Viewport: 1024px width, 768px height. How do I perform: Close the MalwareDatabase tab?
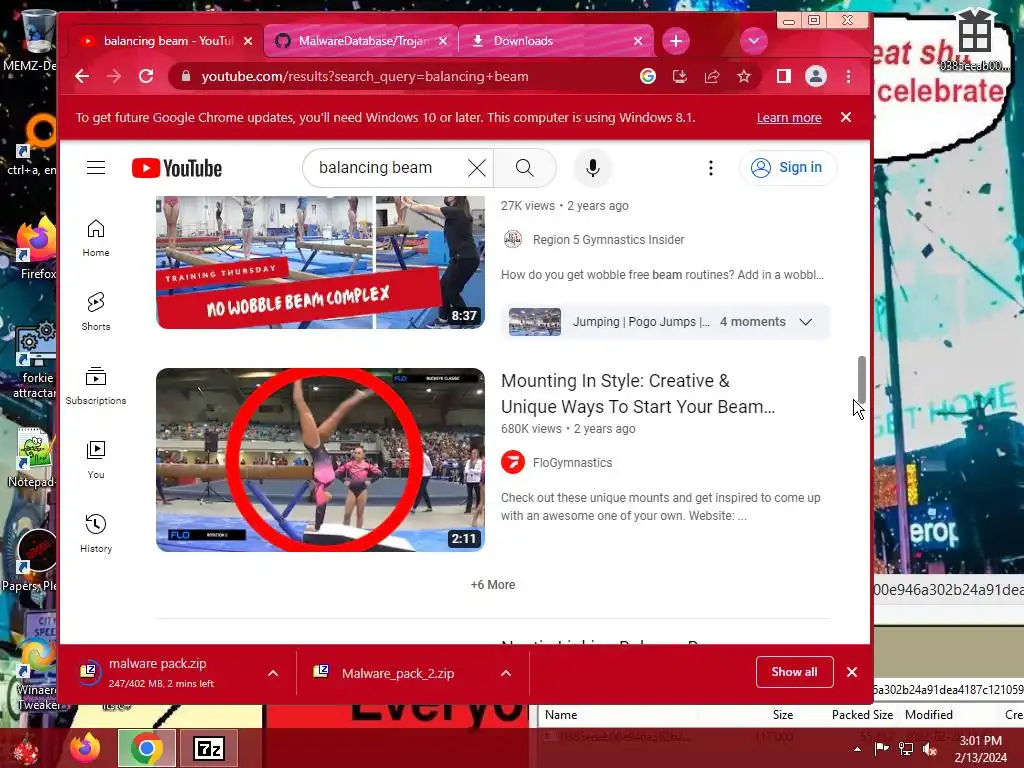[x=443, y=41]
